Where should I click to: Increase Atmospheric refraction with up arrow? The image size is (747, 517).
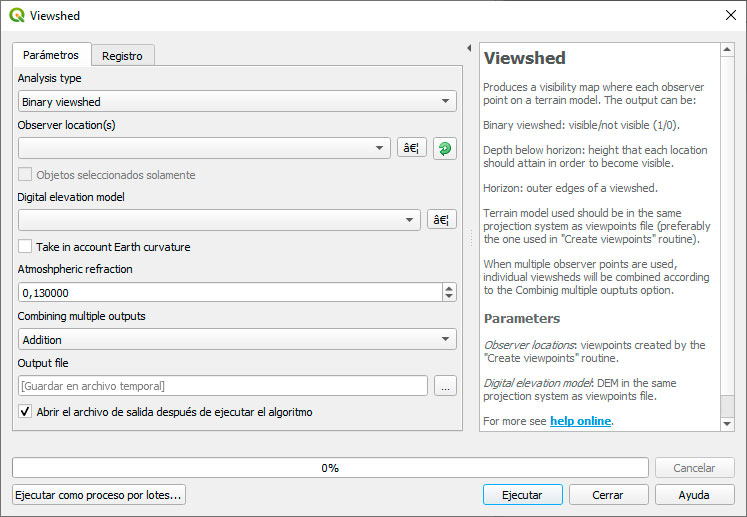[449, 288]
